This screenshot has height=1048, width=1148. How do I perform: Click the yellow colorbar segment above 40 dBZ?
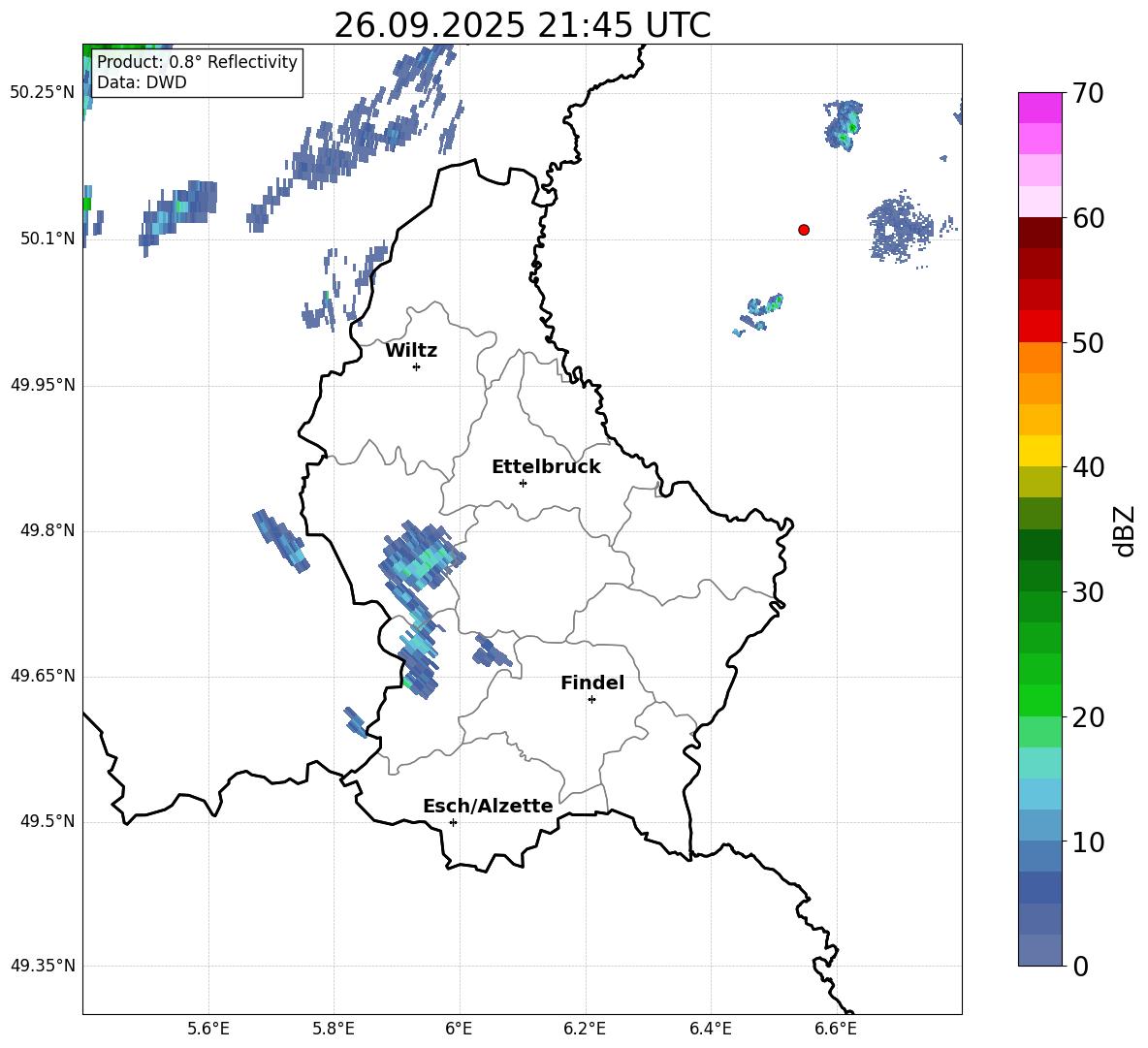(x=1039, y=451)
